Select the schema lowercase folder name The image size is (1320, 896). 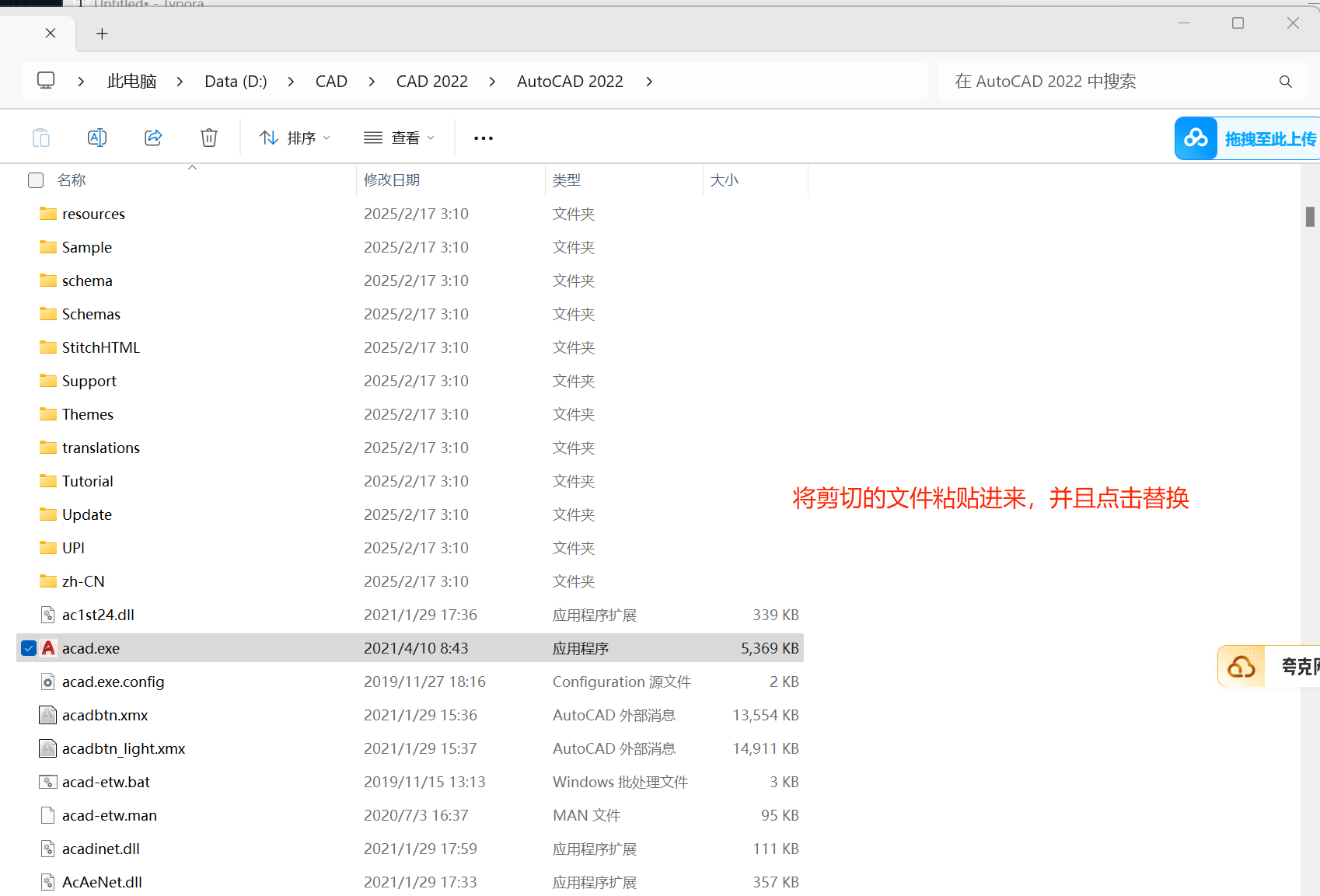pos(87,281)
